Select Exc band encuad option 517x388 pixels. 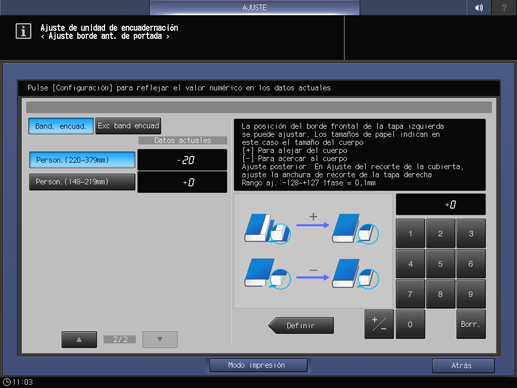click(x=128, y=126)
